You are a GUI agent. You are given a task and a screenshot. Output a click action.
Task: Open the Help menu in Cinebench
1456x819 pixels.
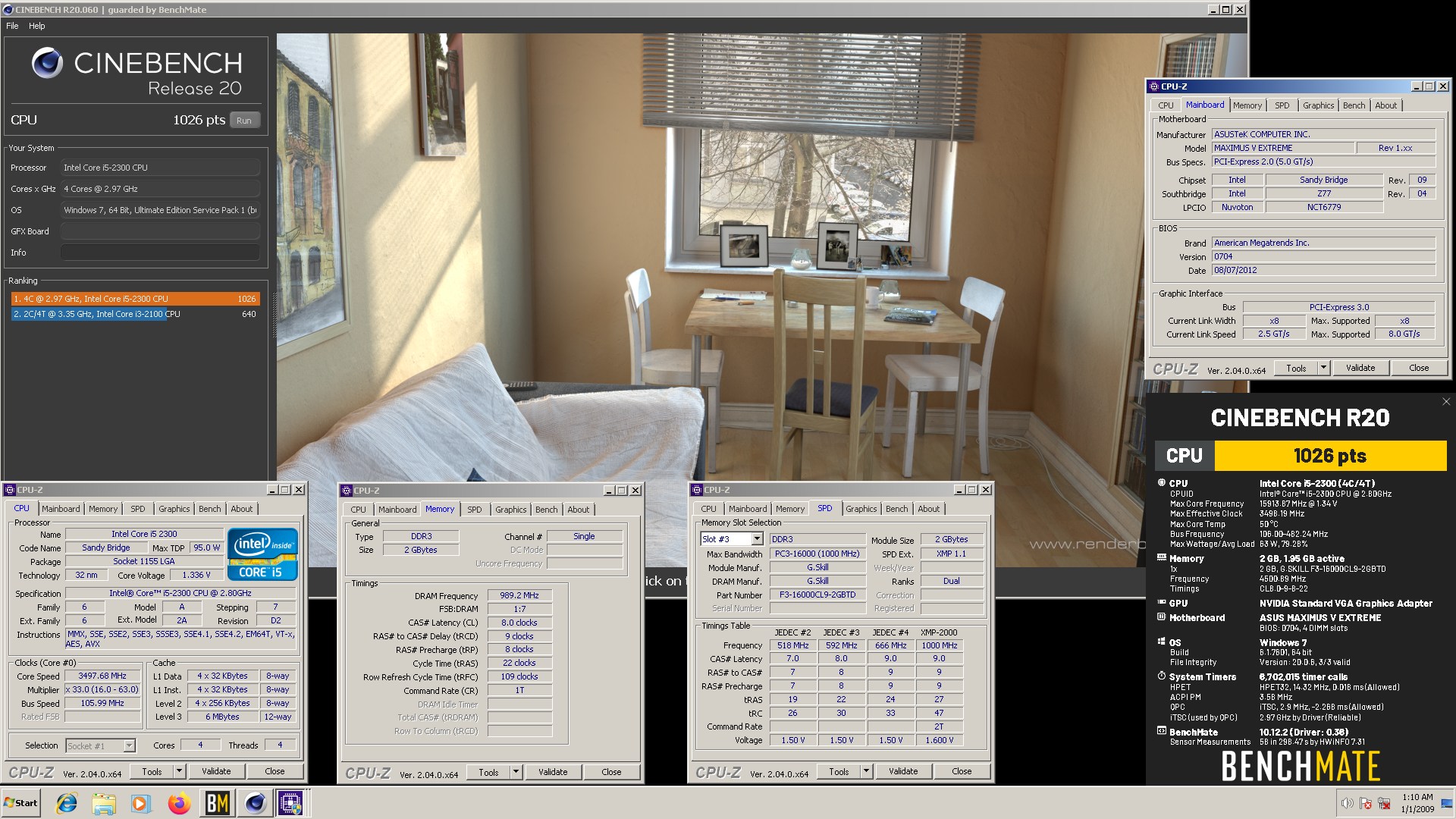tap(36, 26)
